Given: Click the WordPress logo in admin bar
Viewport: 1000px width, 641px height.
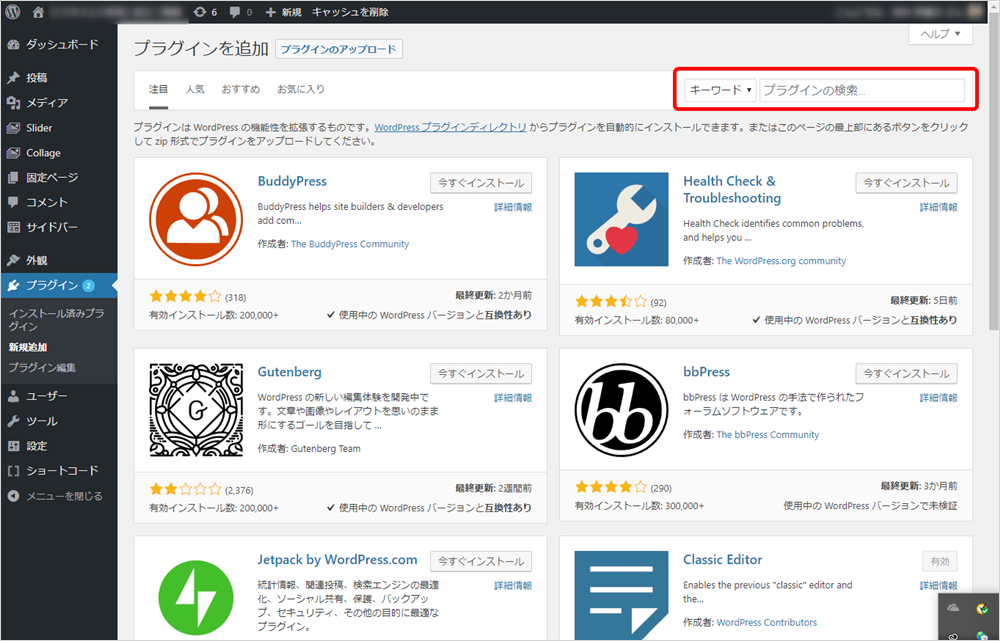Looking at the screenshot, I should [13, 11].
